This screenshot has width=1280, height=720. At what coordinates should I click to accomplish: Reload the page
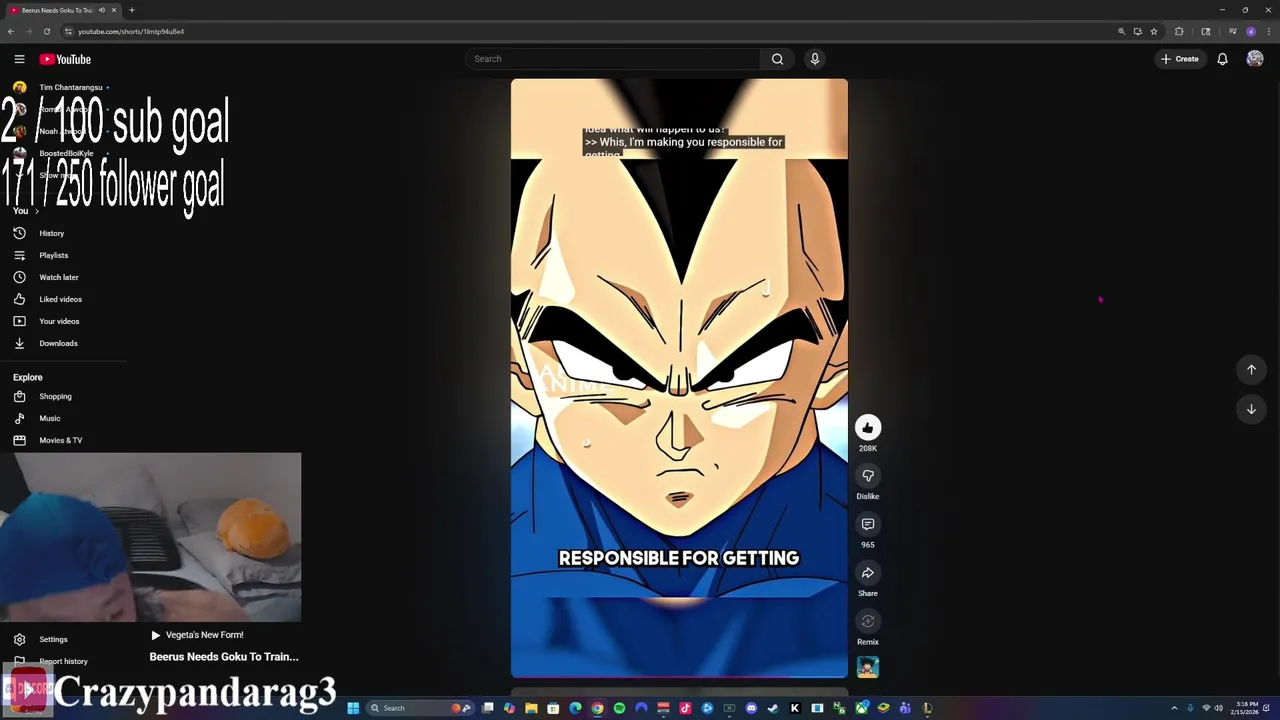pyautogui.click(x=46, y=31)
